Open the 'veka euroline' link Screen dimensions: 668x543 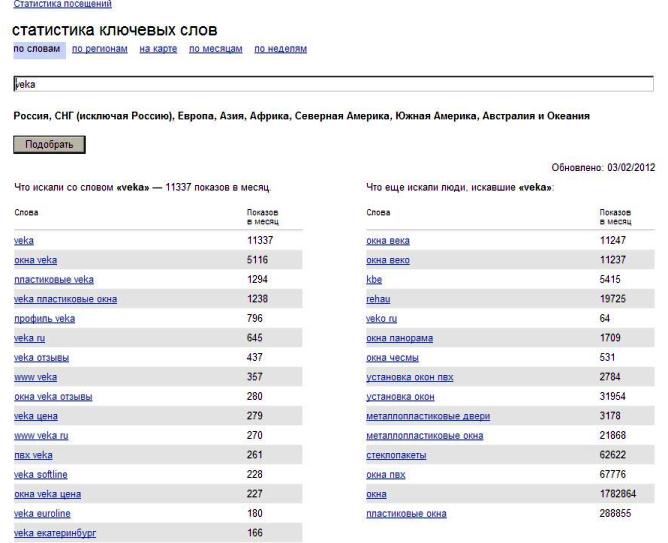[42, 514]
